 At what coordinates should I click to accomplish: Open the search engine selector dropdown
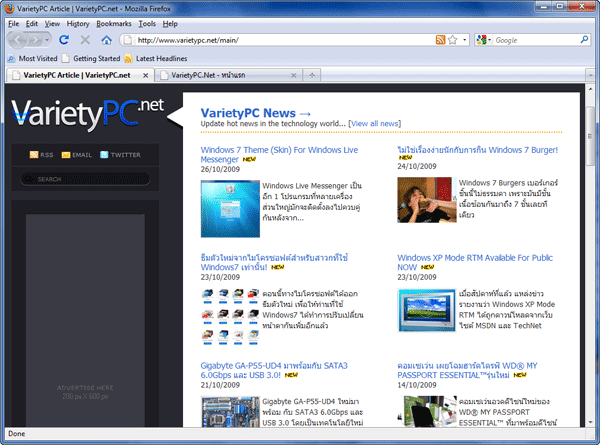coord(484,40)
